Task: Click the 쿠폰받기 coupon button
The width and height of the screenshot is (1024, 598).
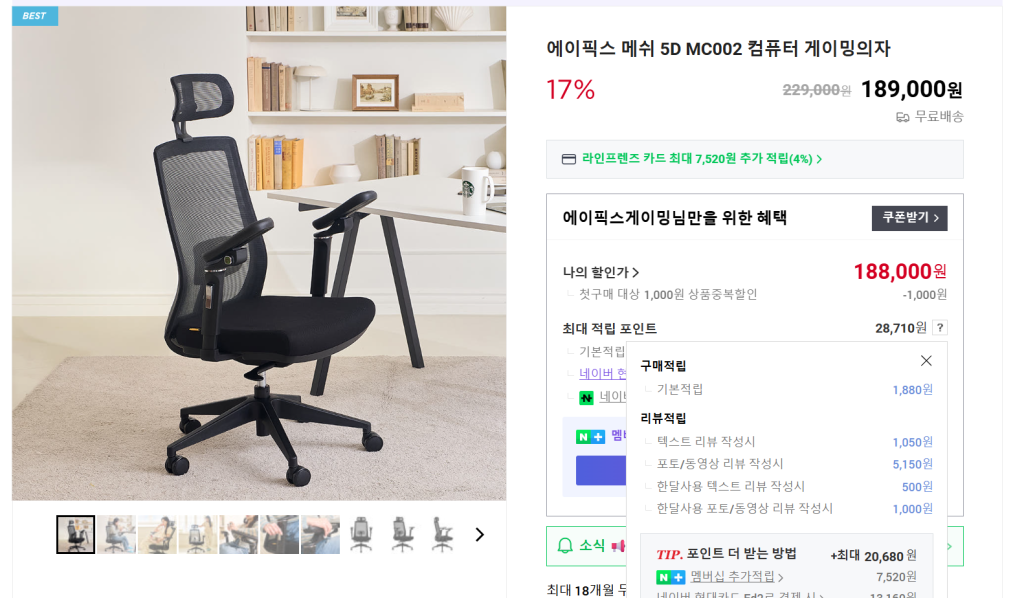Action: pos(909,218)
